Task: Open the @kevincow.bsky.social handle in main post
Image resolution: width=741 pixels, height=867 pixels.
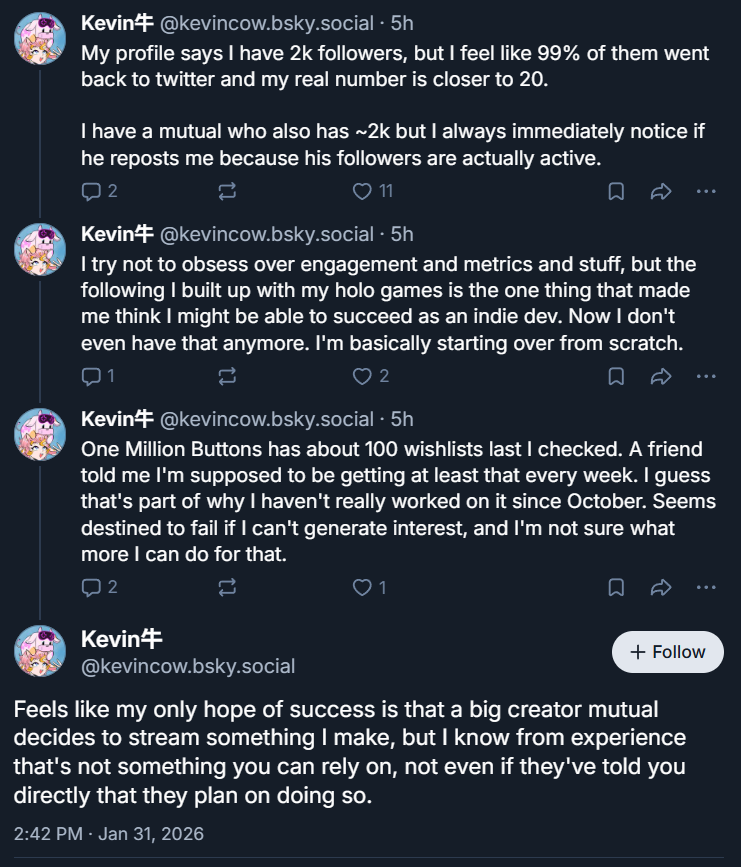Action: [x=188, y=666]
